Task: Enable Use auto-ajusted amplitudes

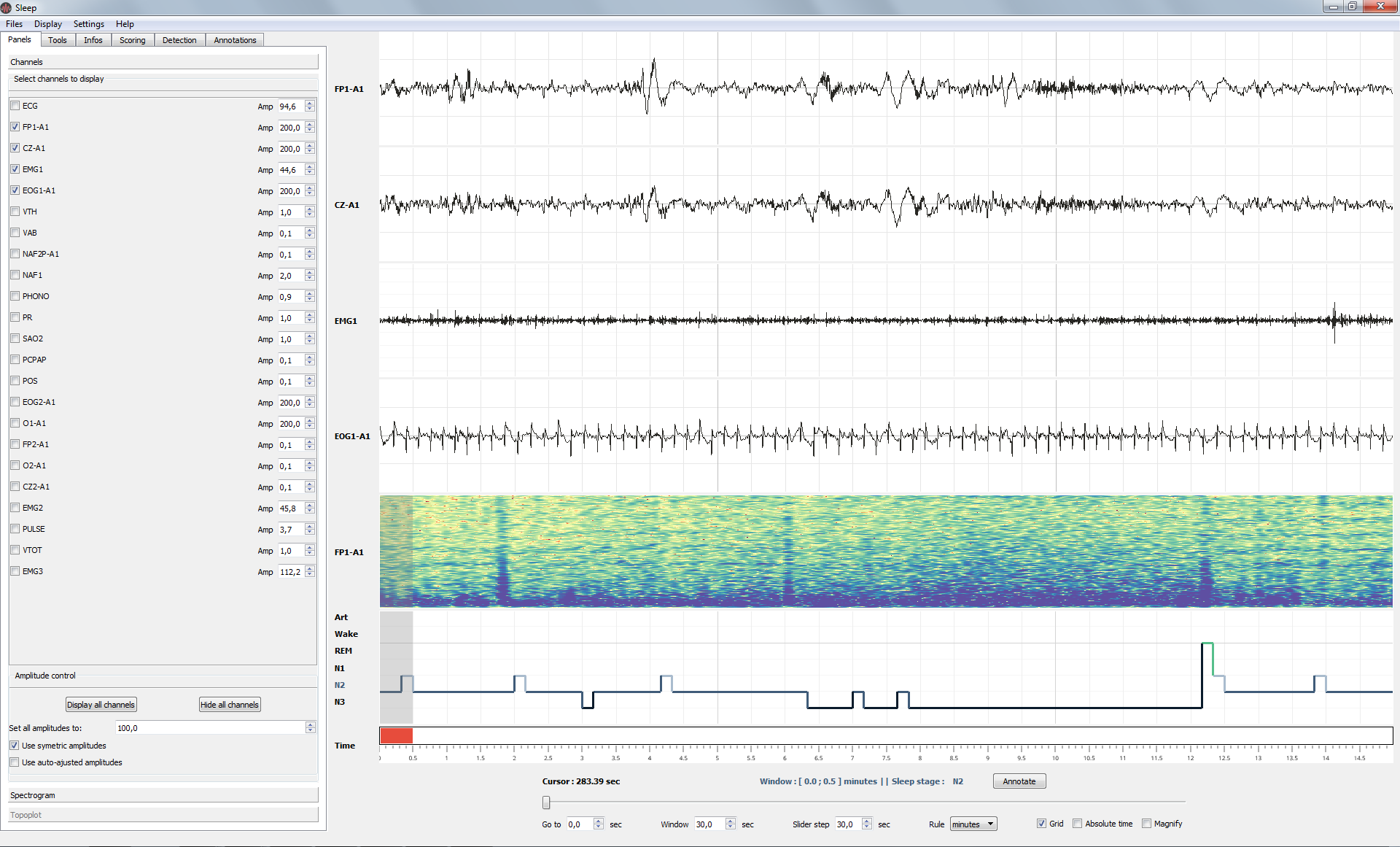Action: (15, 762)
